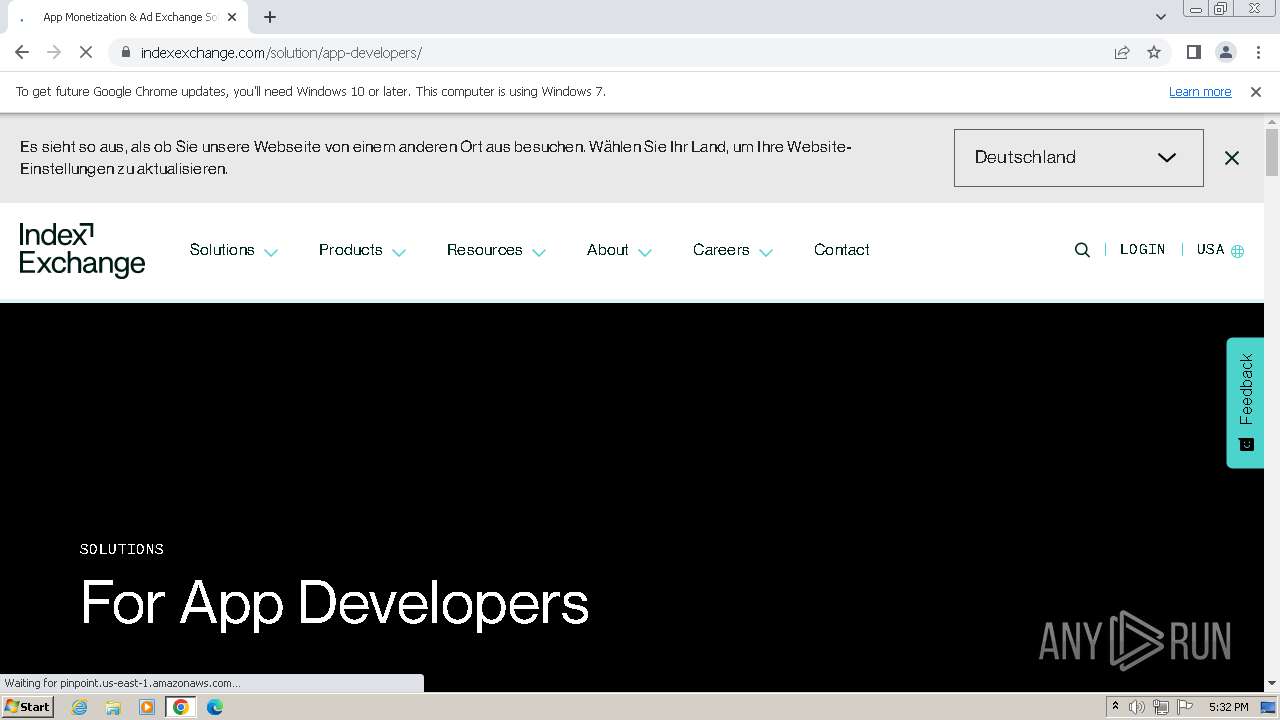Open the Chrome profile avatar
The height and width of the screenshot is (720, 1280).
pyautogui.click(x=1226, y=52)
